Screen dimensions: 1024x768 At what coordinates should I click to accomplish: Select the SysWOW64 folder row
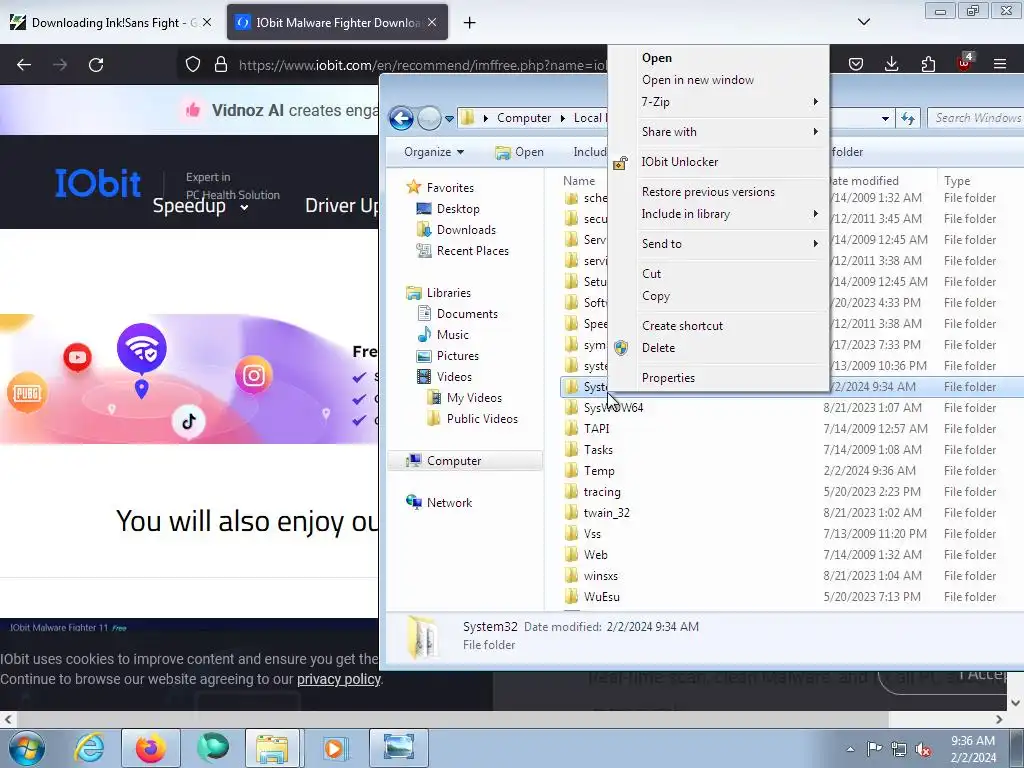point(792,408)
